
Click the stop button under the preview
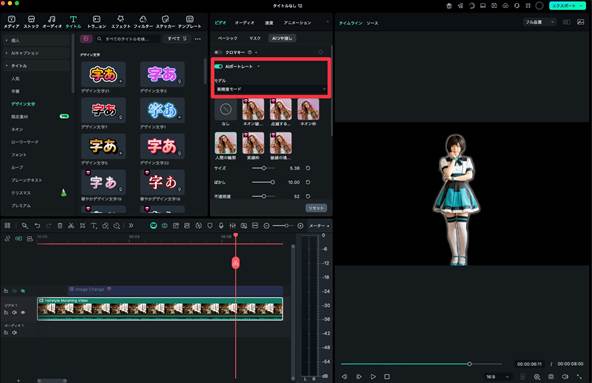point(387,377)
